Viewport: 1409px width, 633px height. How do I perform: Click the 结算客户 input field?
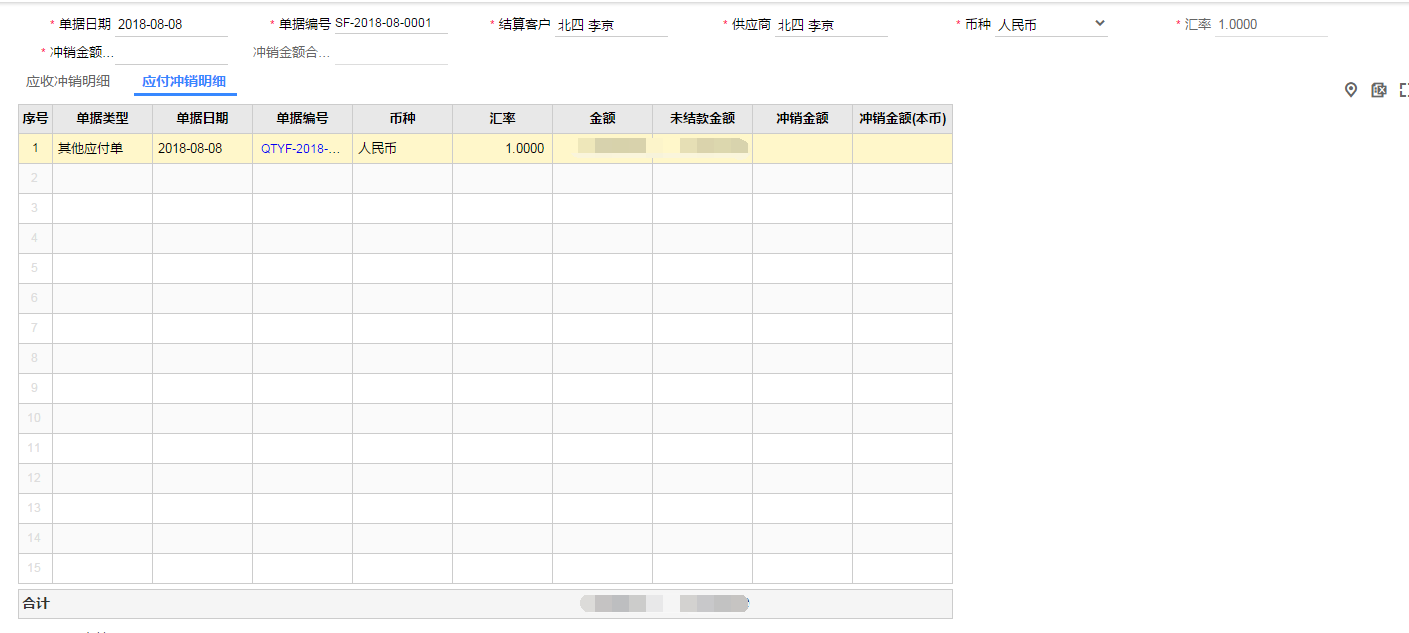(x=610, y=25)
